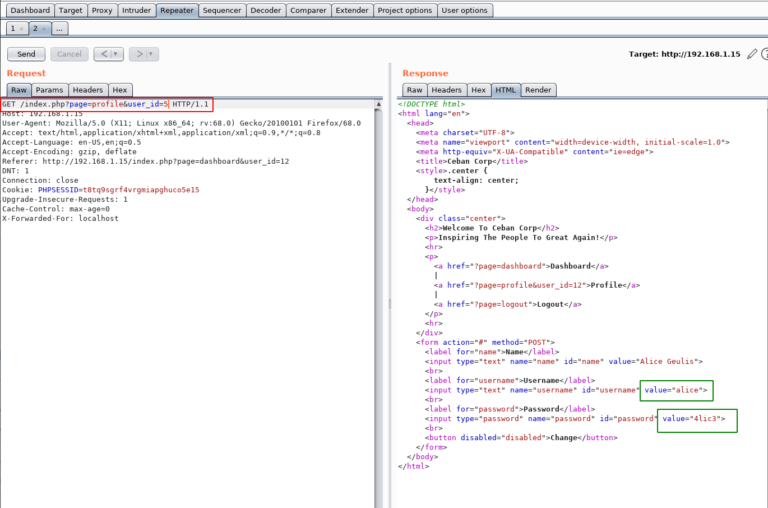The width and height of the screenshot is (768, 508).
Task: Switch to the Intruder tab
Action: point(137,10)
